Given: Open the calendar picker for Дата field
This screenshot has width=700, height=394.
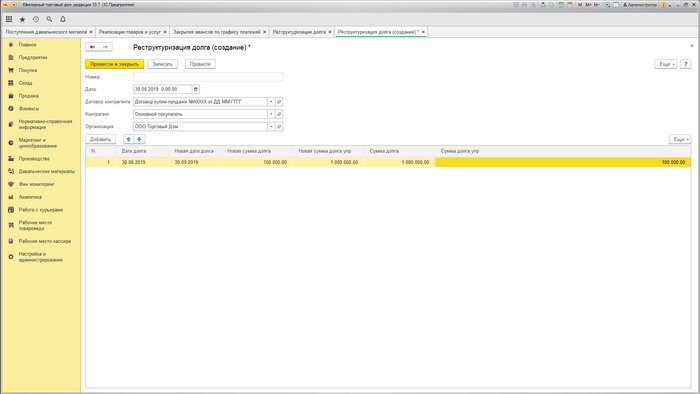Looking at the screenshot, I should [196, 89].
